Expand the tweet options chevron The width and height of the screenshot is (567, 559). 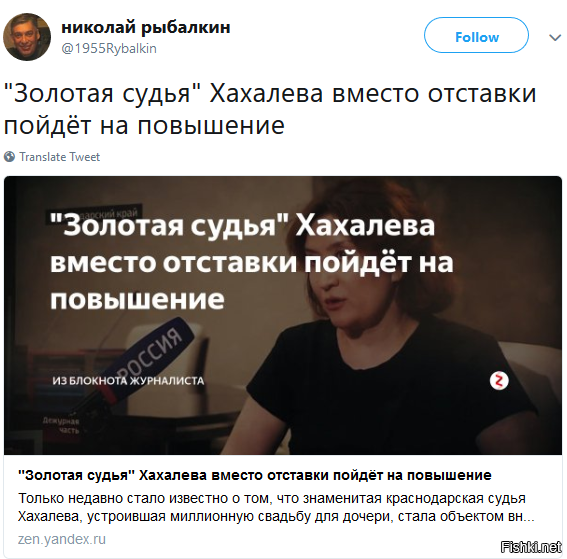554,37
